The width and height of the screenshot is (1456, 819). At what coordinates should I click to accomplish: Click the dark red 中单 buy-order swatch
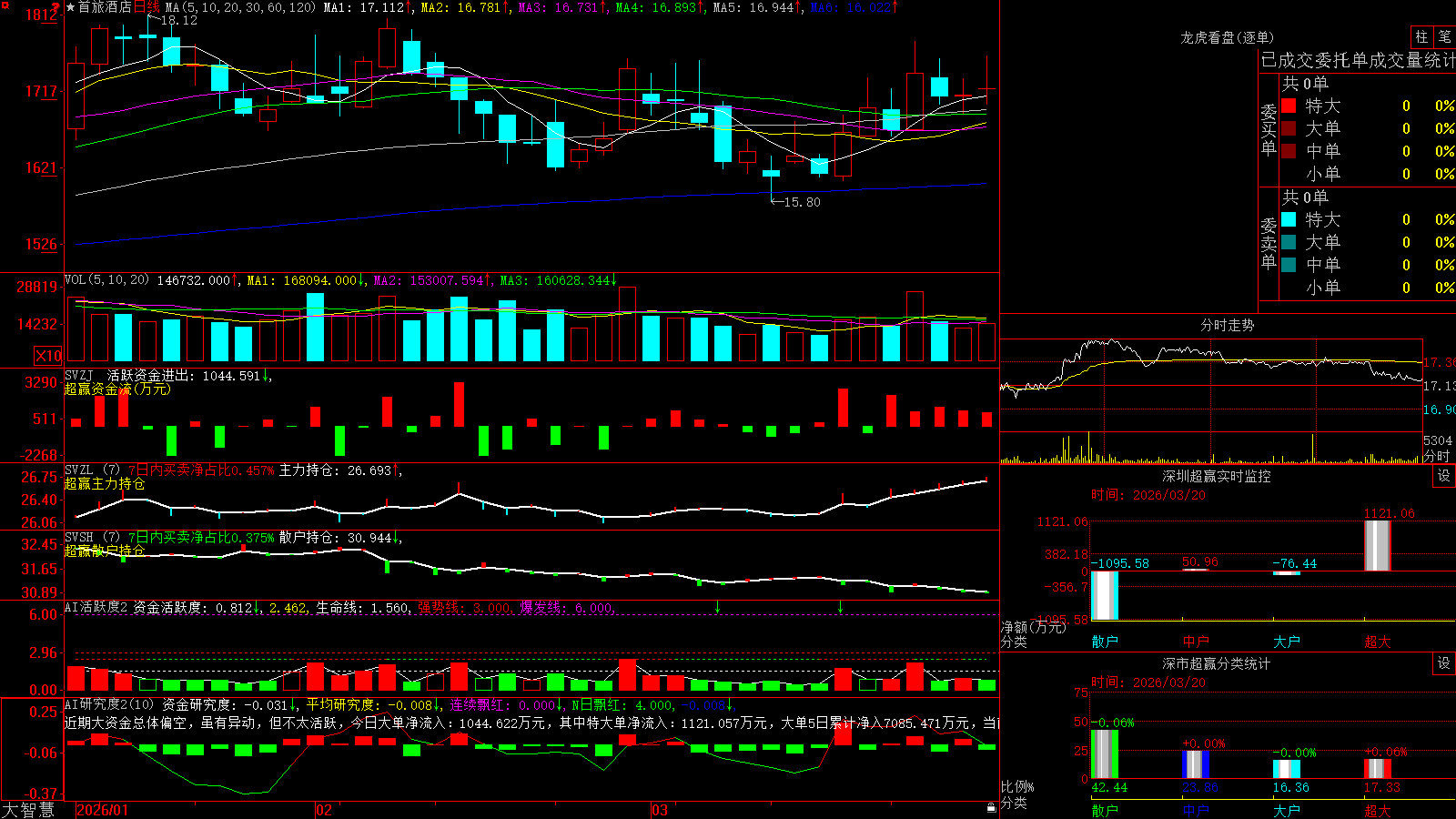[1289, 151]
